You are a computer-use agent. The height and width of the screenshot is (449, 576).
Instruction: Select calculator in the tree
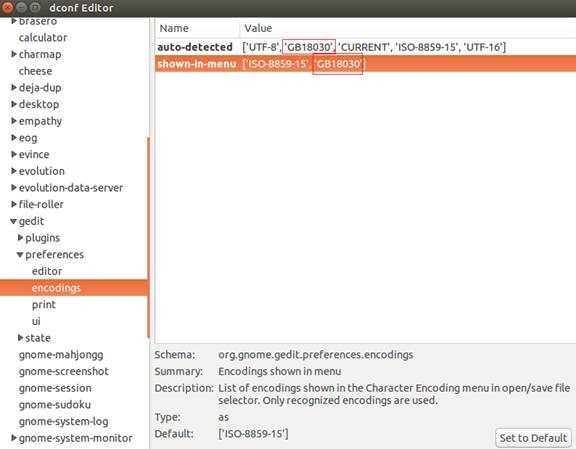point(43,37)
